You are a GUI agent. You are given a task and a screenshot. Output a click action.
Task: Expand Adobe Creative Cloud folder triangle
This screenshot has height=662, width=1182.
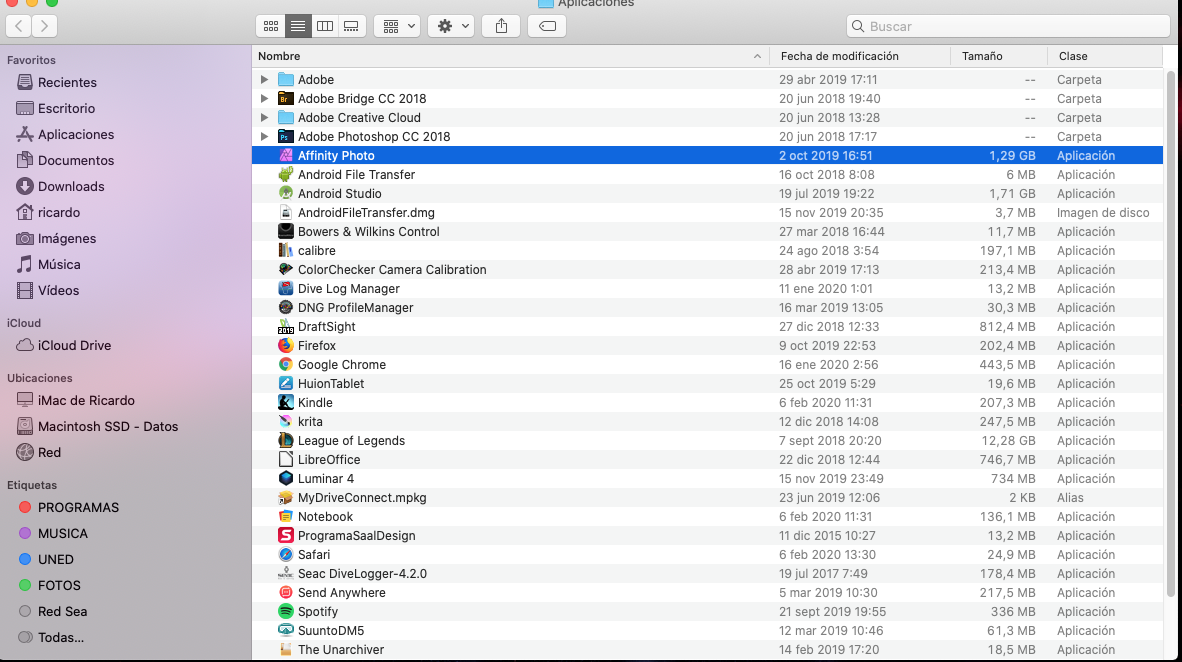point(264,118)
